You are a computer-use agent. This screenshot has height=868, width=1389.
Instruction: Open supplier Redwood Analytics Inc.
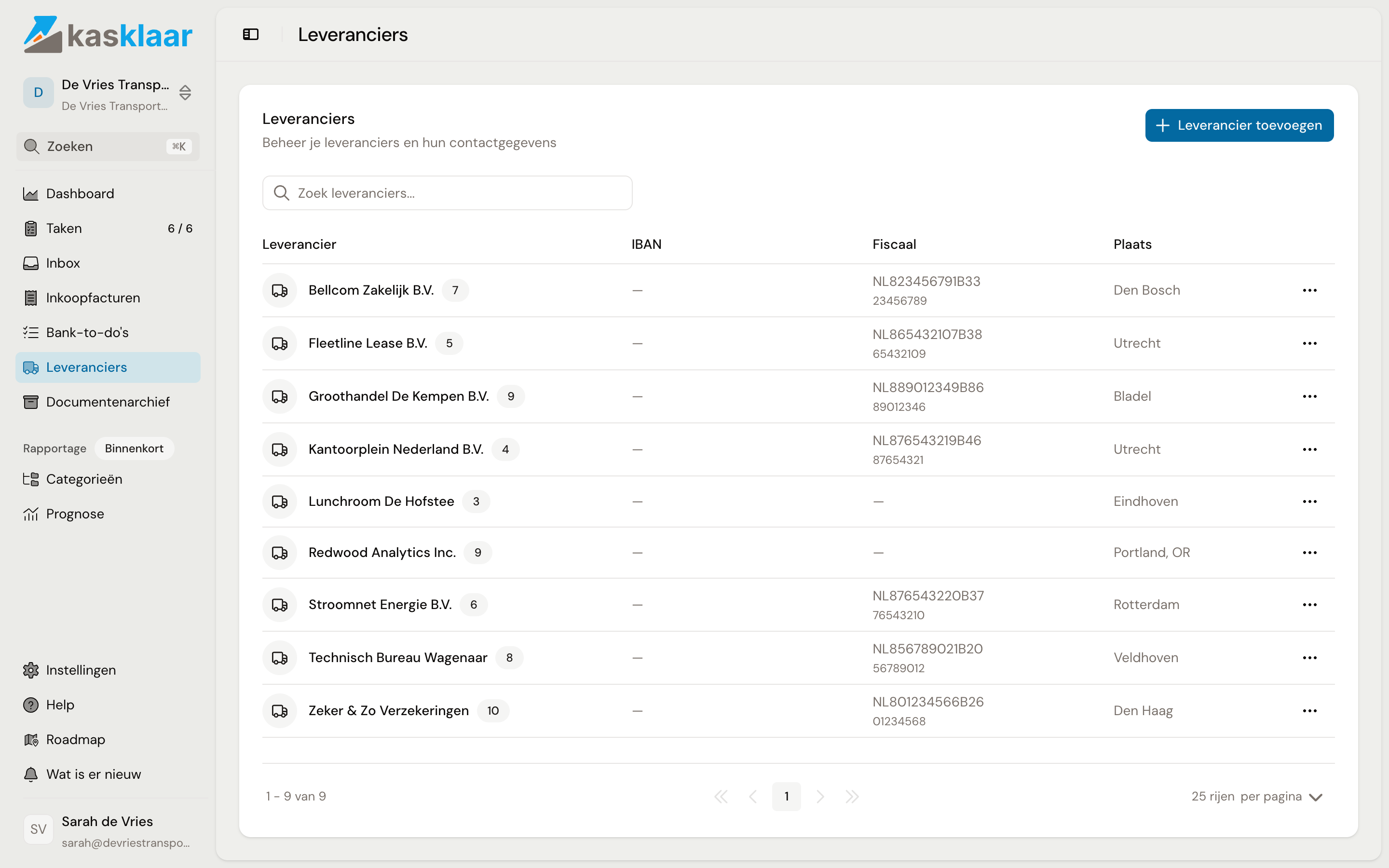(382, 553)
